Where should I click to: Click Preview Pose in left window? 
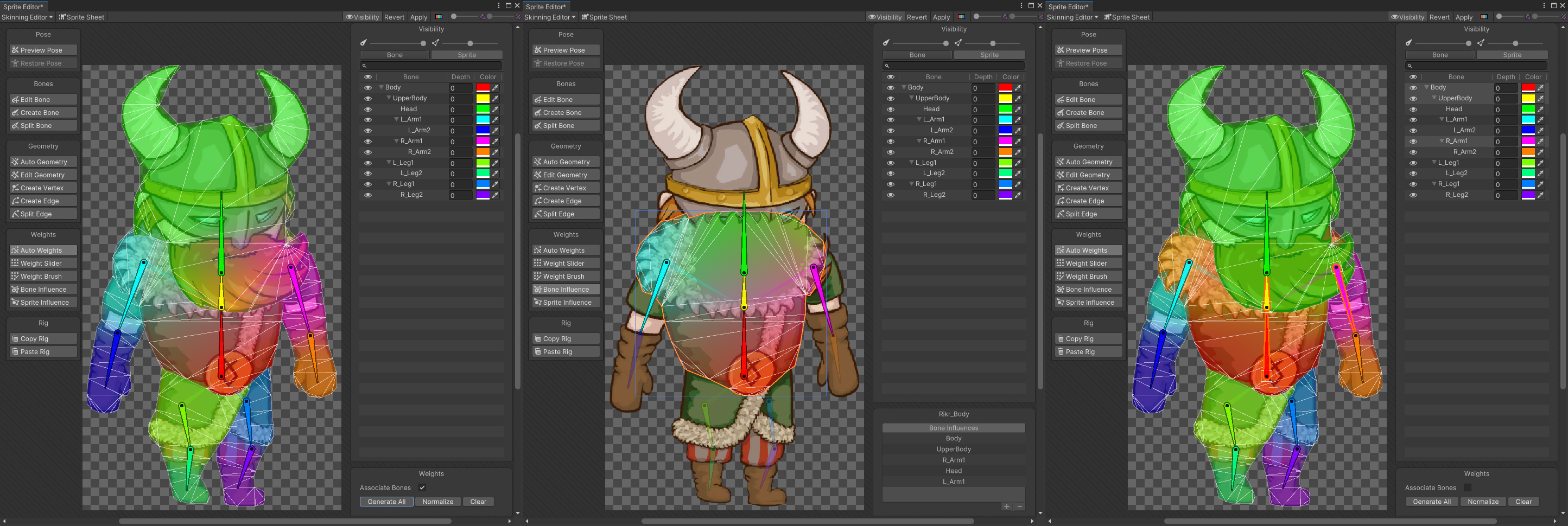pos(43,50)
